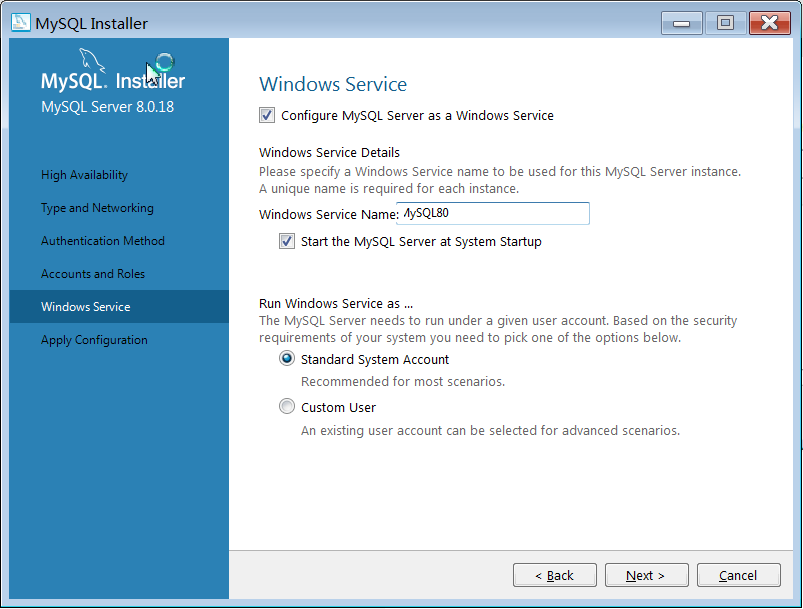Click "MySQL Server 8.0.18" text
The image size is (803, 609).
click(x=108, y=107)
